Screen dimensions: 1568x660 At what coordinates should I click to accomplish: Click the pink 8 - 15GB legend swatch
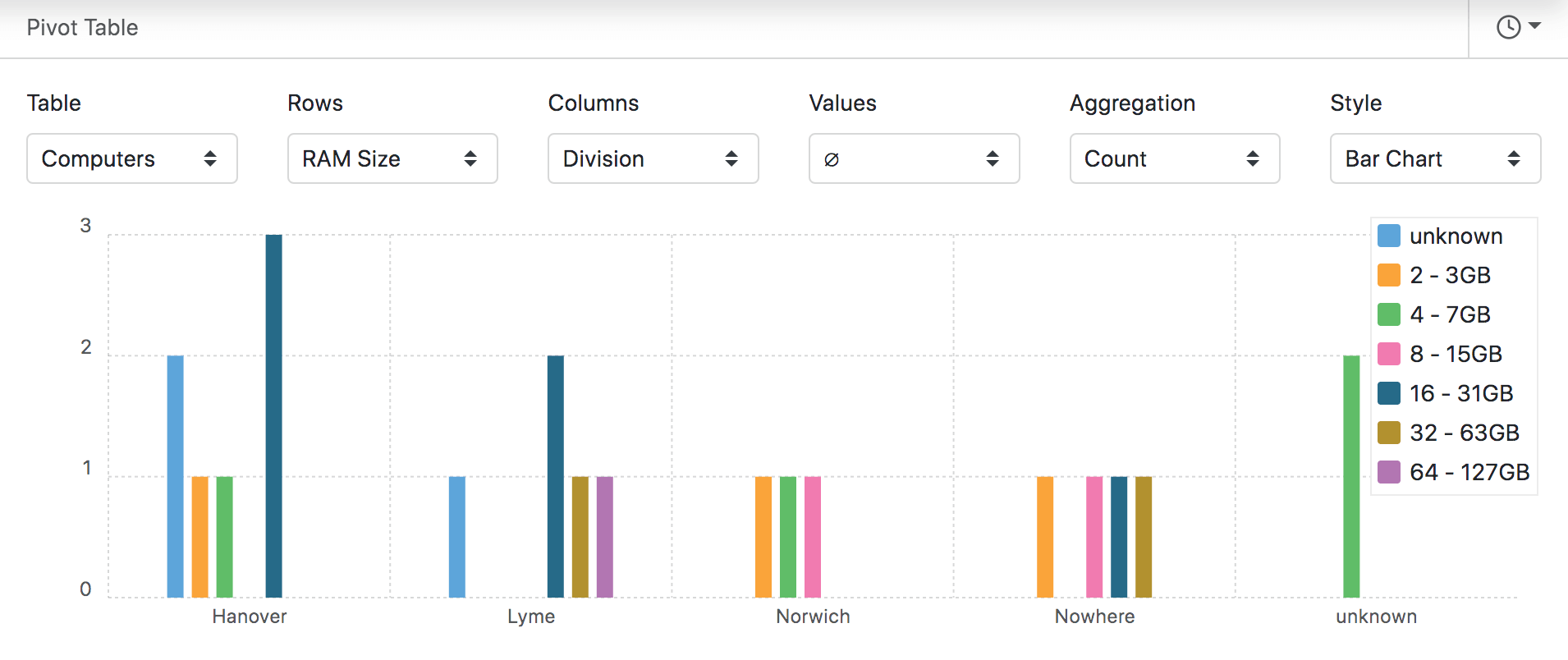[1388, 354]
